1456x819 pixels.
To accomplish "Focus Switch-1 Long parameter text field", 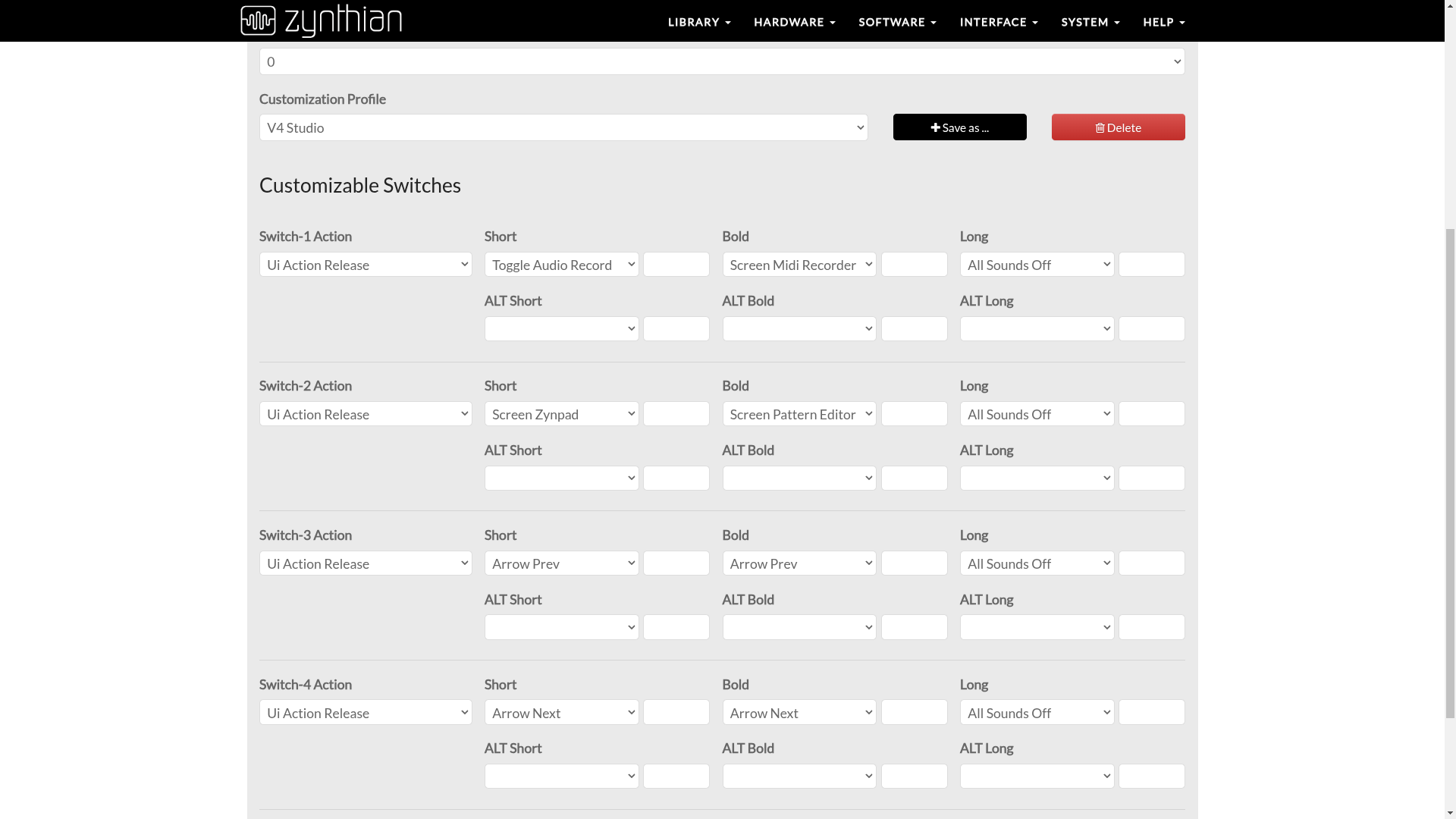I will tap(1152, 265).
